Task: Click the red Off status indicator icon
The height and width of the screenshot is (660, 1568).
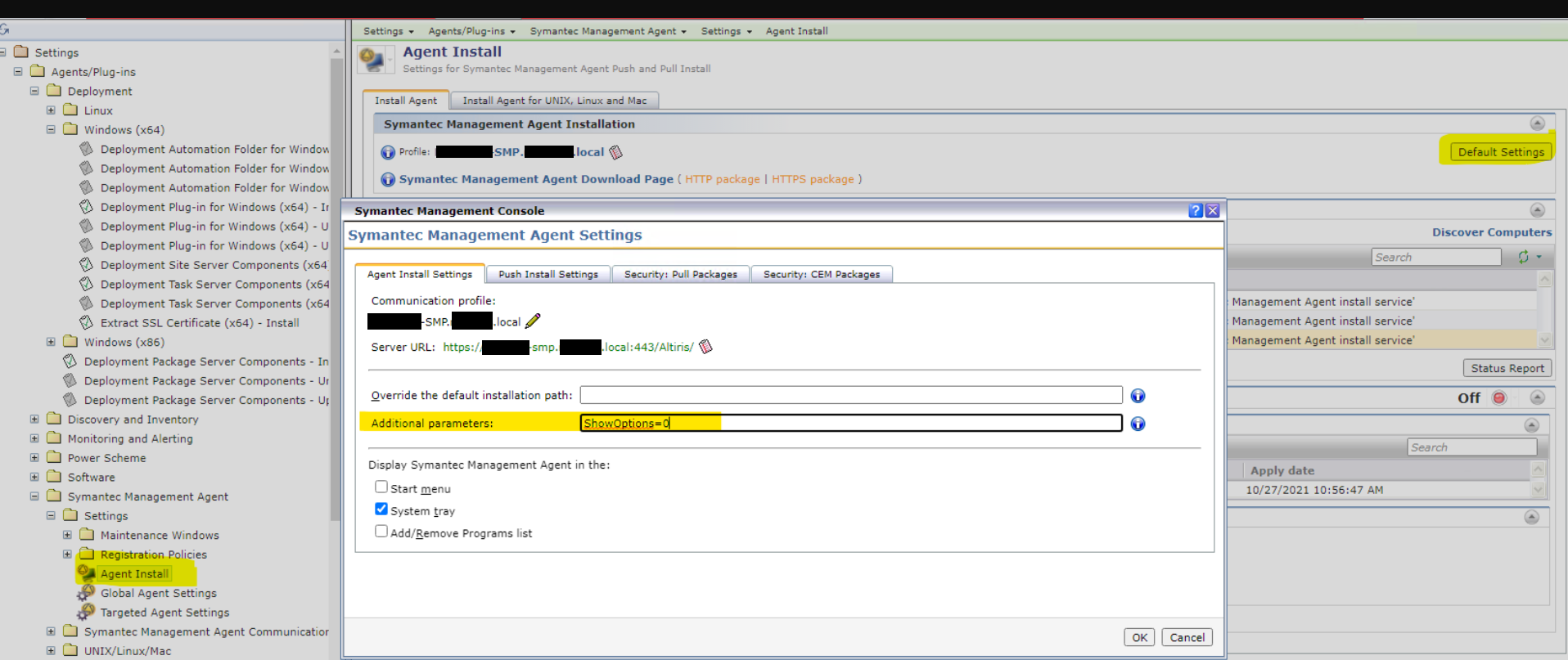Action: click(x=1499, y=397)
